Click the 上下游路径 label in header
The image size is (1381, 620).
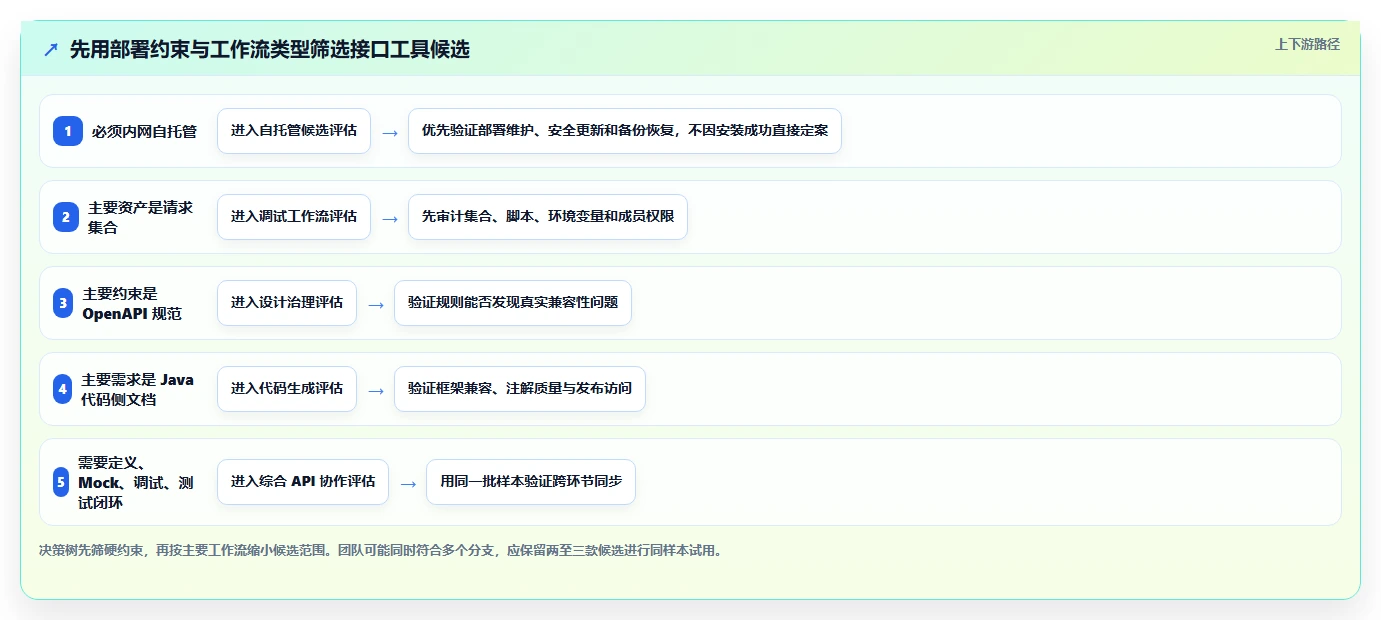pyautogui.click(x=1307, y=44)
